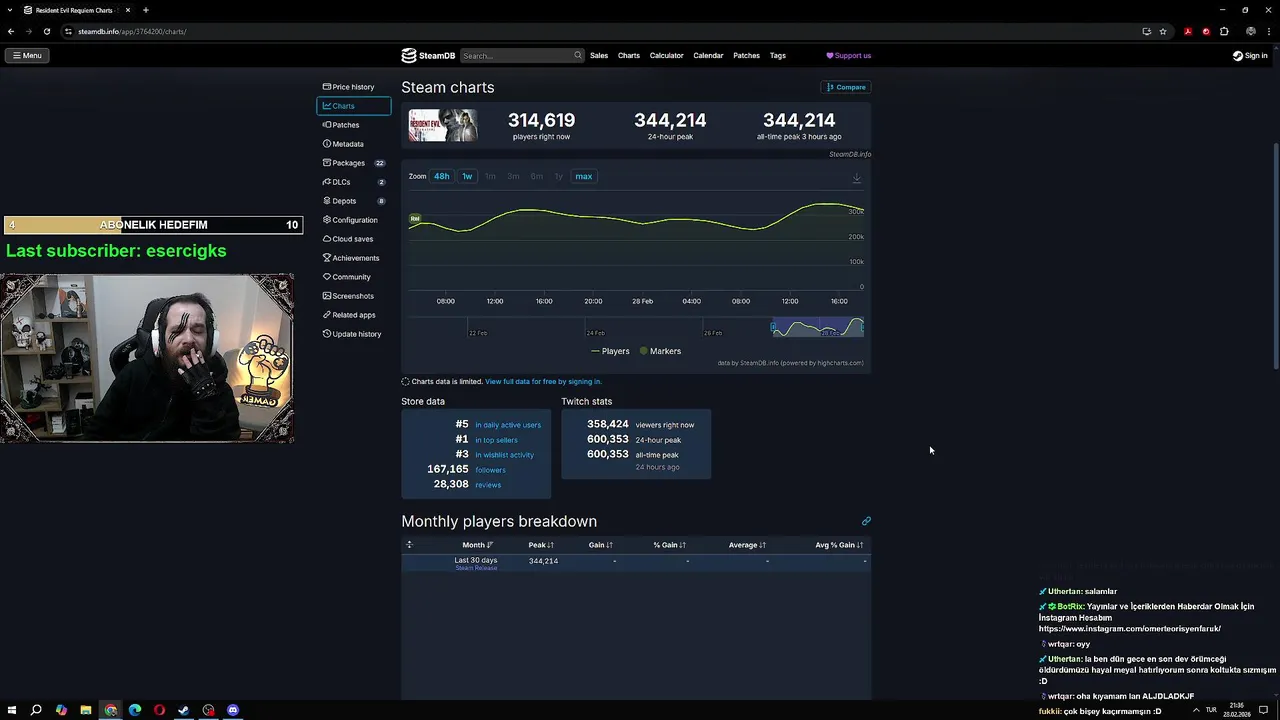The image size is (1280, 720).
Task: Sort table by Avg % Gain column
Action: click(838, 545)
